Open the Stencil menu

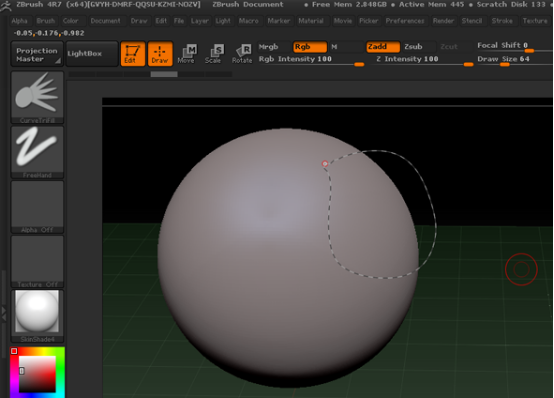[x=472, y=21]
